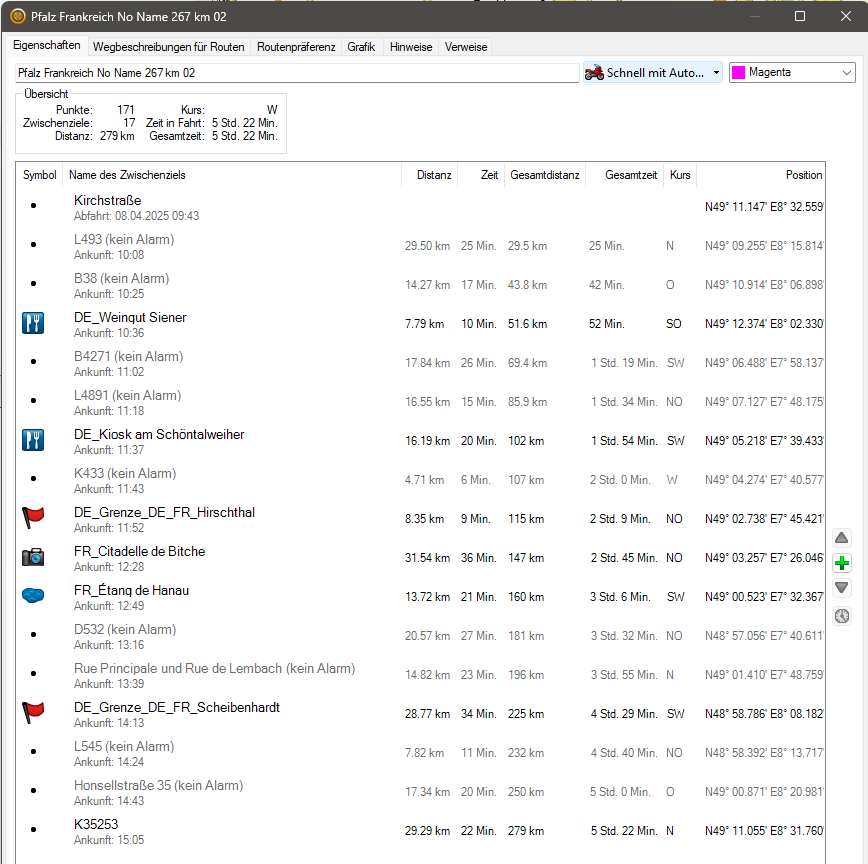Screen dimensions: 868x864
Task: Open the Verweise tab
Action: point(466,47)
